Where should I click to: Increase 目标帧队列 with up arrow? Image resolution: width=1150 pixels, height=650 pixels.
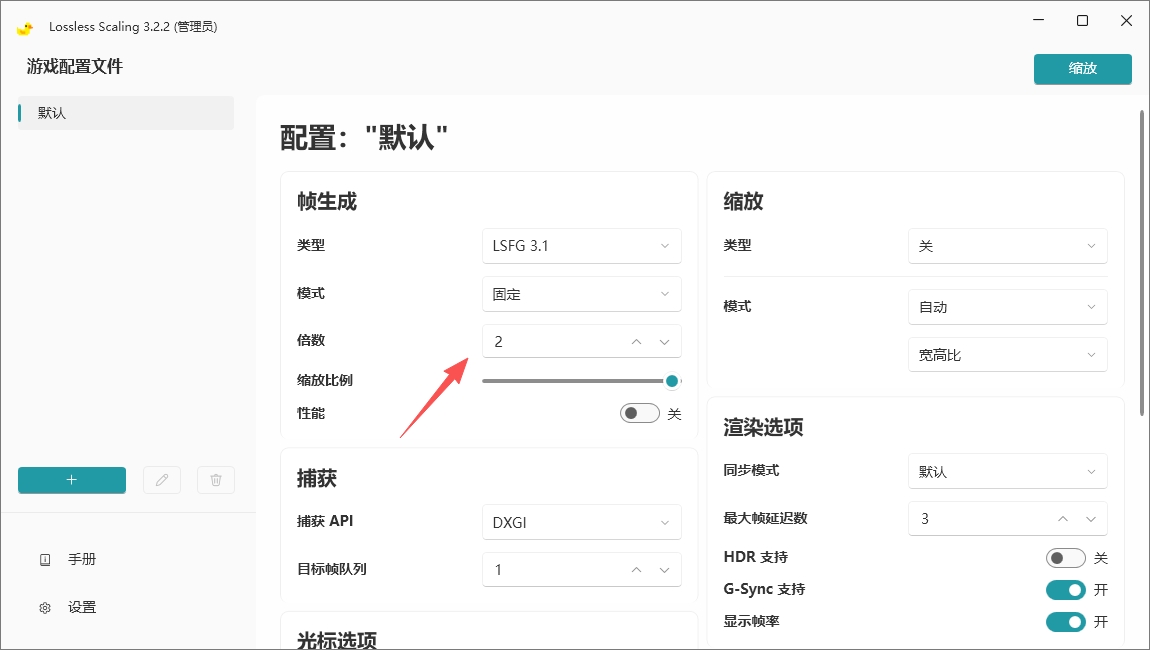[x=637, y=570]
